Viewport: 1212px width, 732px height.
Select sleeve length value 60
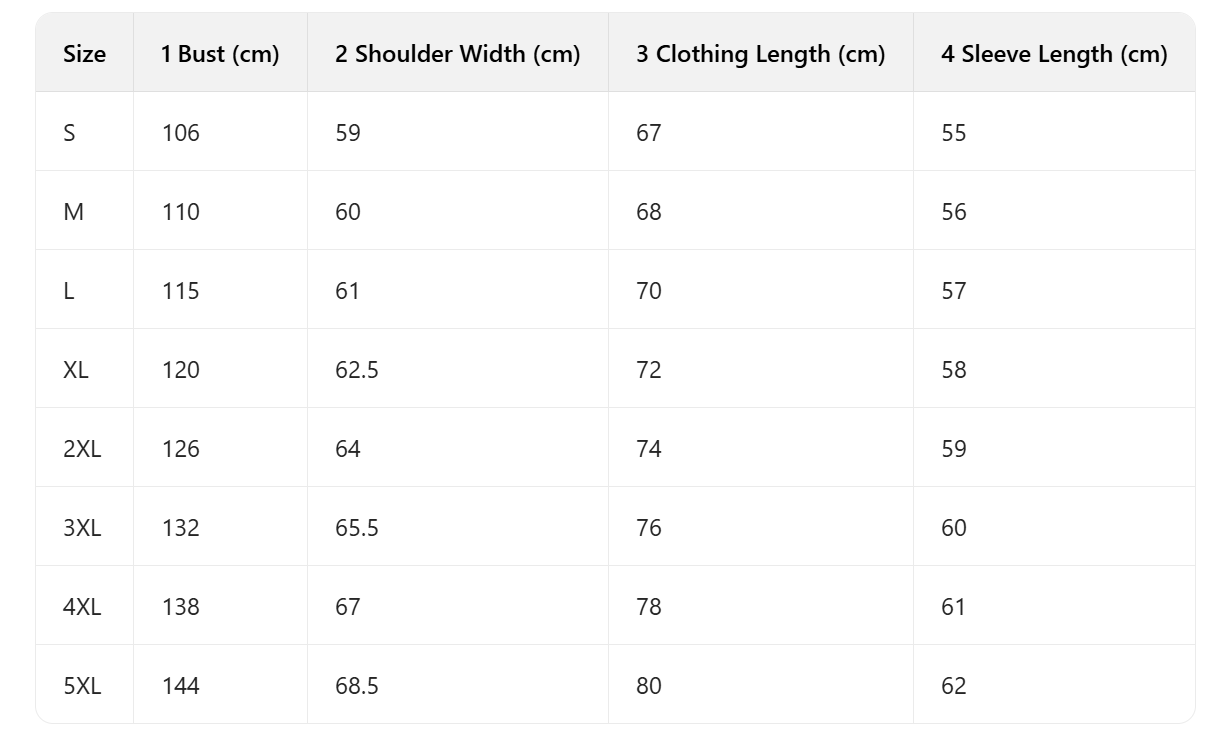pos(953,528)
